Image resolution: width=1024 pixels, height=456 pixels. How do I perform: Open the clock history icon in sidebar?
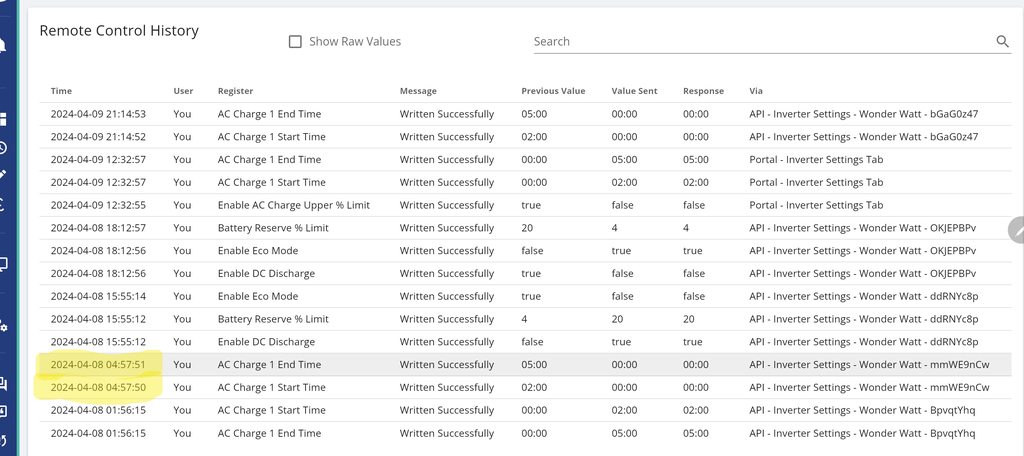click(3, 148)
